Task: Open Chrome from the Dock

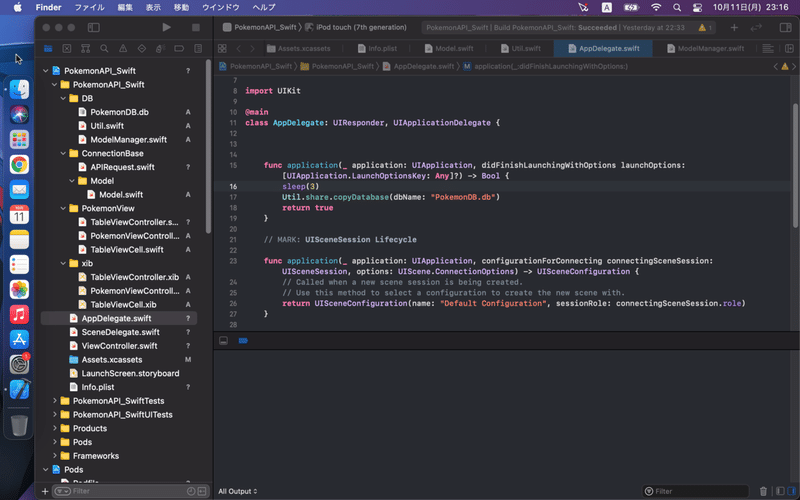Action: 19,164
